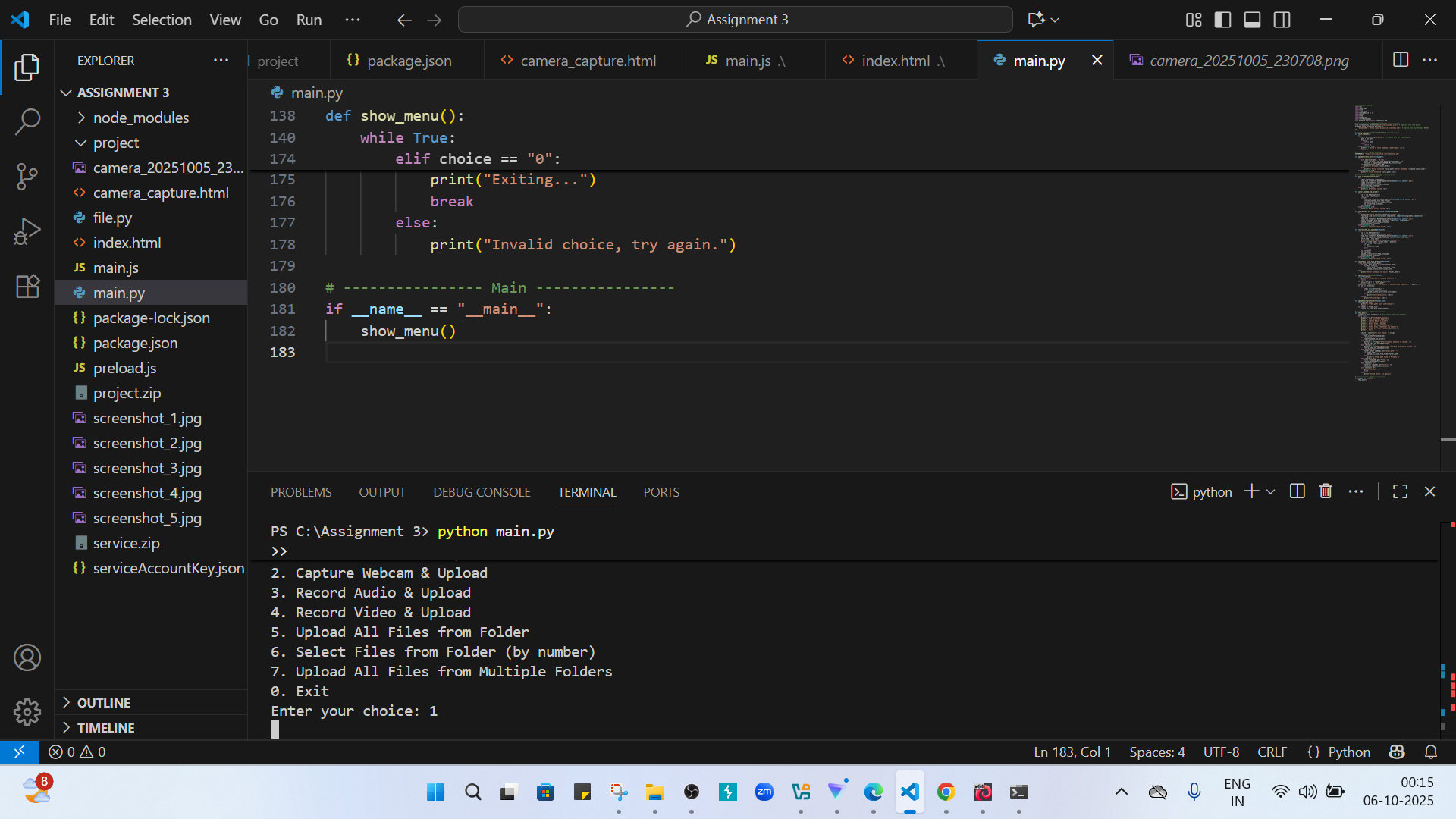Image resolution: width=1456 pixels, height=819 pixels.
Task: Expand the node_modules folder
Action: [140, 118]
